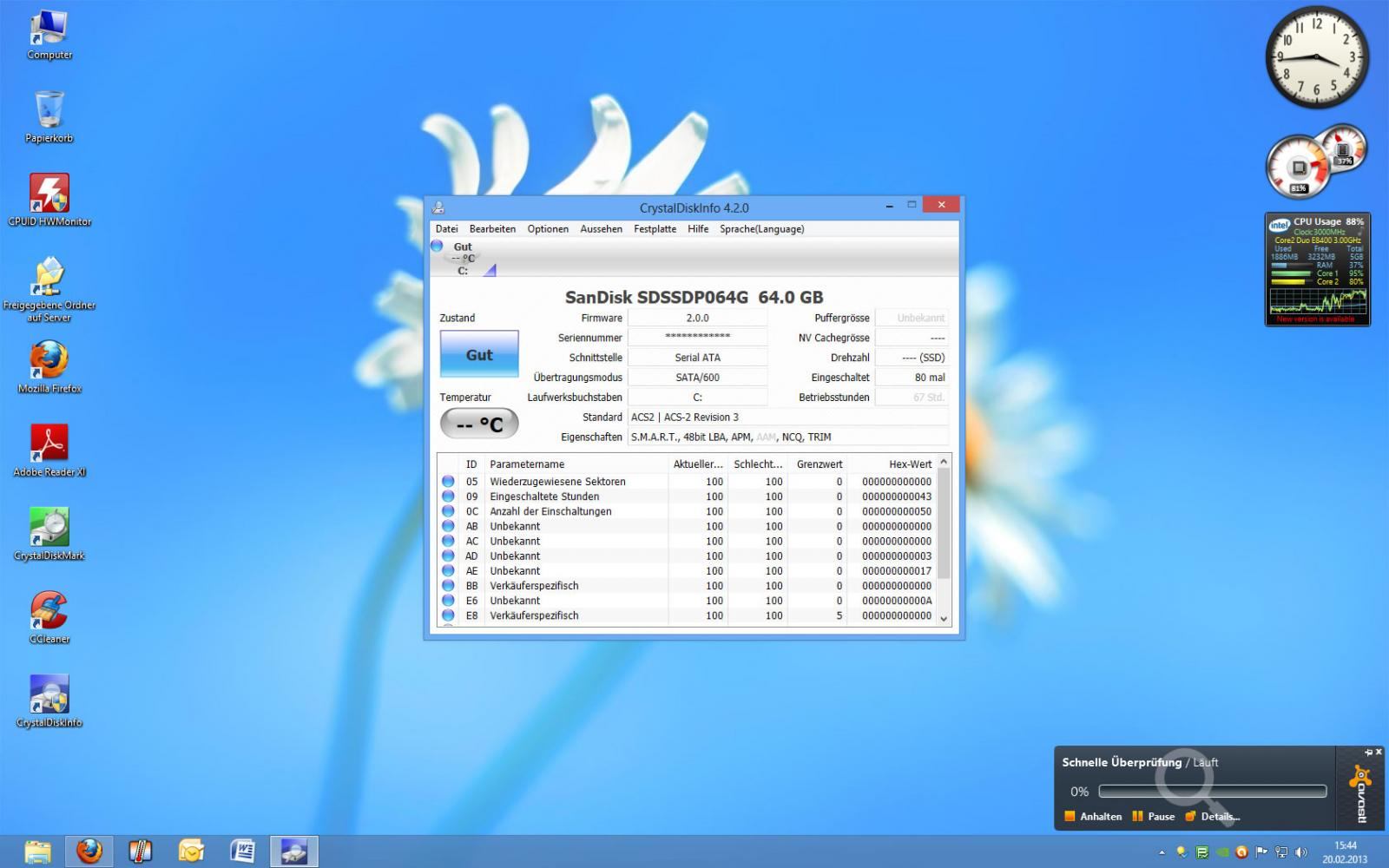Screen dimensions: 1389x868
Task: Open the Papierkorb recycle bin icon
Action: 49,117
